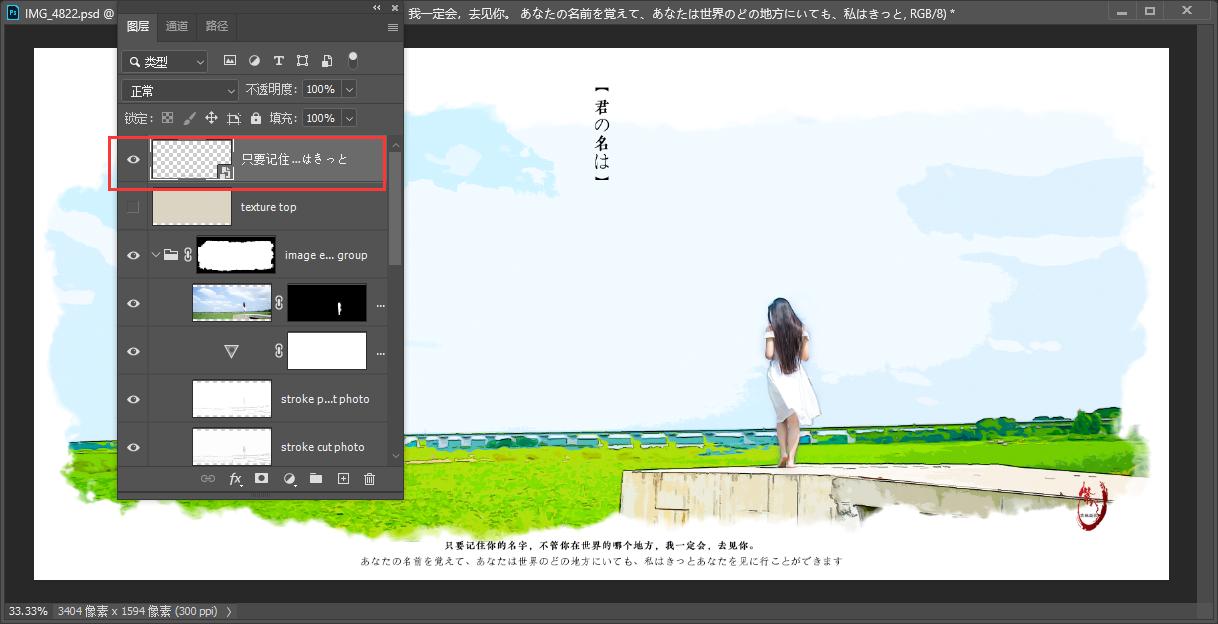This screenshot has width=1218, height=624.
Task: Toggle the layer filter on/off switch
Action: pos(352,60)
